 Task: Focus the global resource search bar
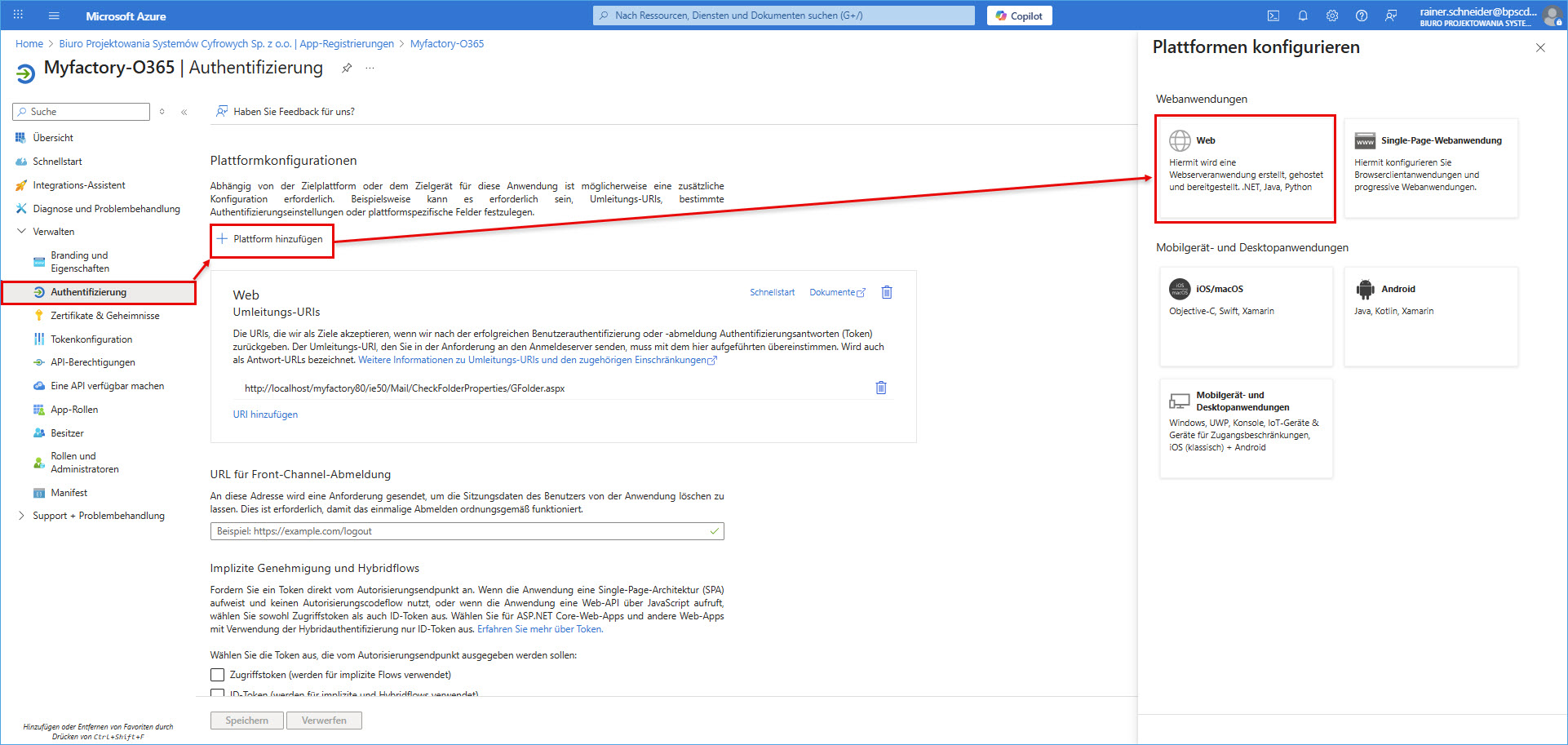point(783,16)
